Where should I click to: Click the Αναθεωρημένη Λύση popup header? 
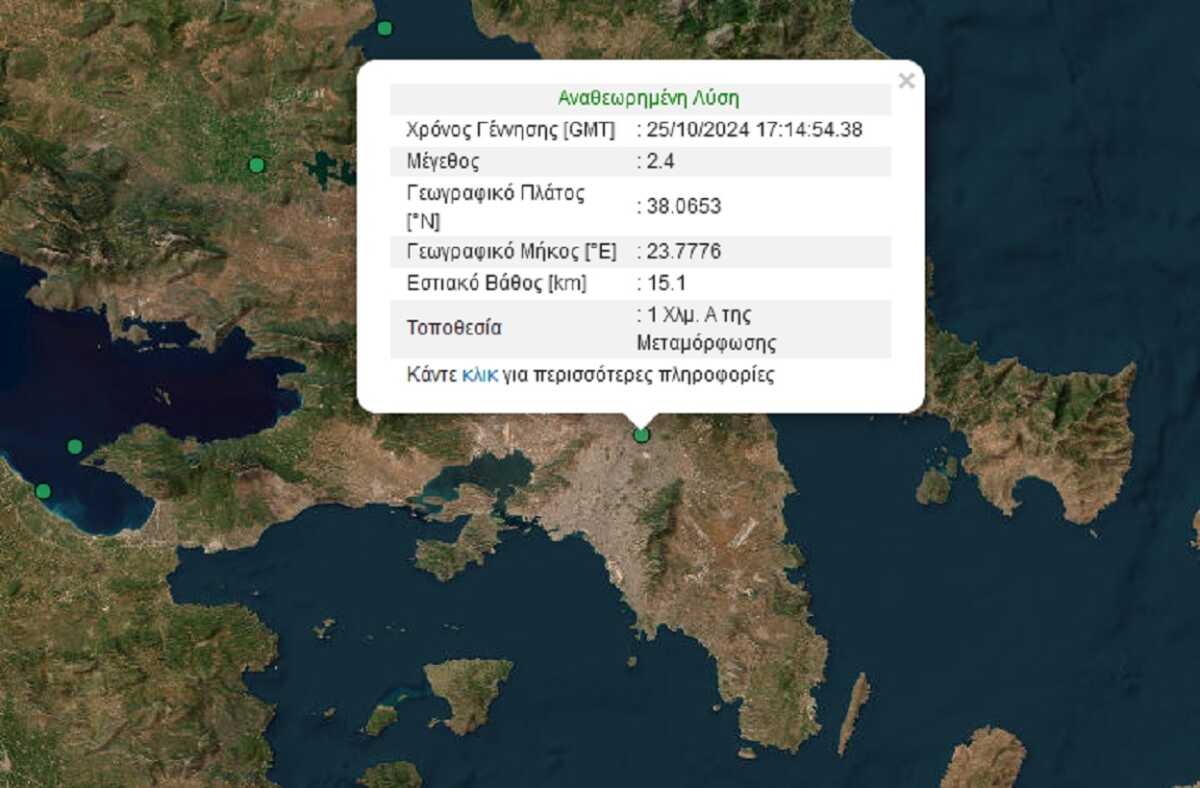pyautogui.click(x=648, y=98)
